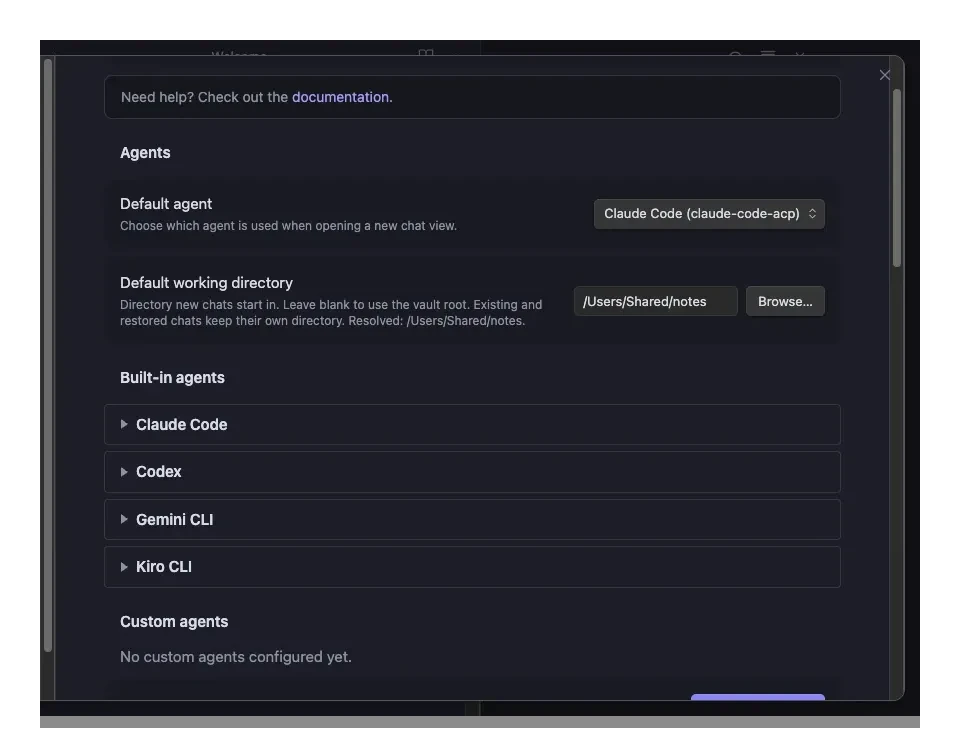Click the settings content scrollbar on the right

[x=897, y=178]
